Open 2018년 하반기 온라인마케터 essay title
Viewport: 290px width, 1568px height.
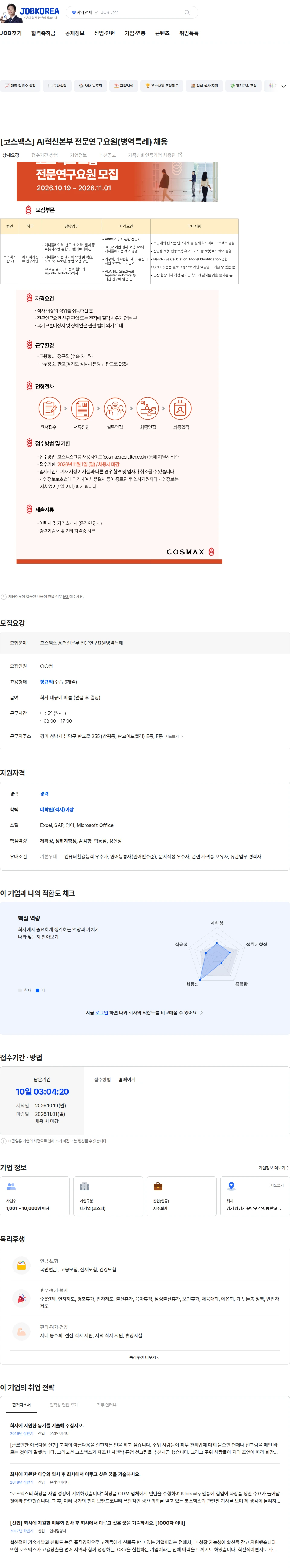coord(75,1474)
